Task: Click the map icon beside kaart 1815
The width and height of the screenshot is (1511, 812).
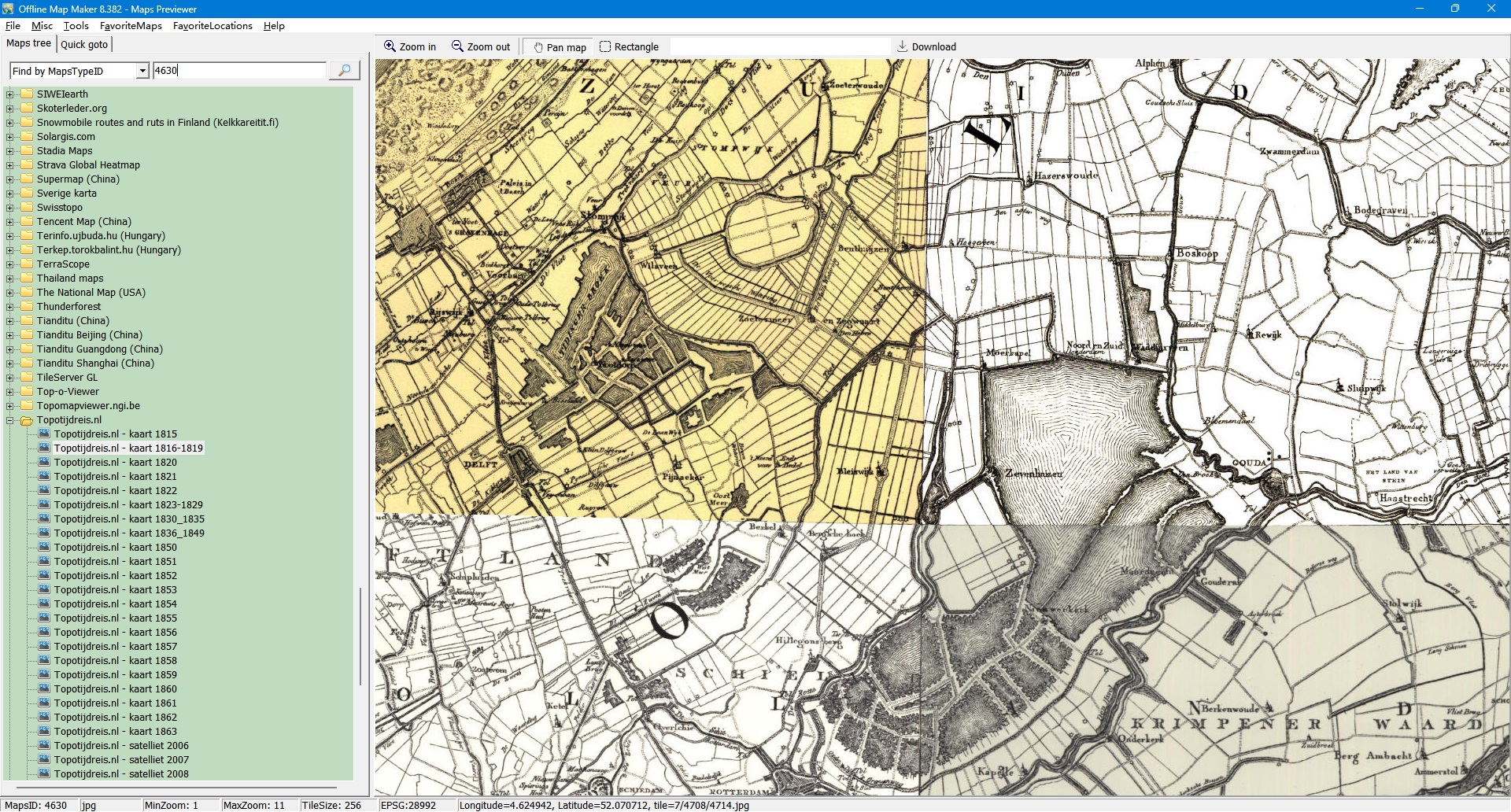Action: click(x=44, y=434)
